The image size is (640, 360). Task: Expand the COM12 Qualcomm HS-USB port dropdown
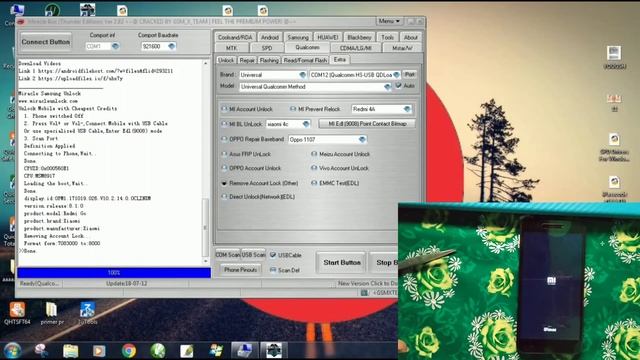[x=396, y=75]
